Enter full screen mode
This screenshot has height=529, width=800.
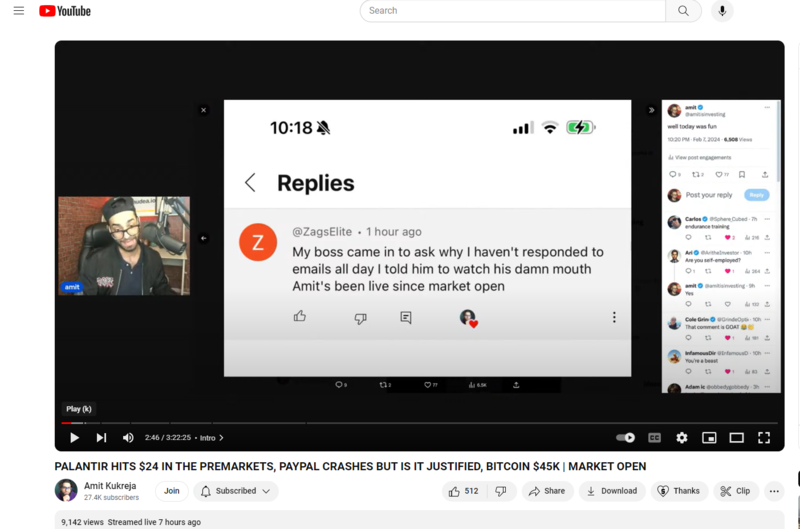click(764, 438)
